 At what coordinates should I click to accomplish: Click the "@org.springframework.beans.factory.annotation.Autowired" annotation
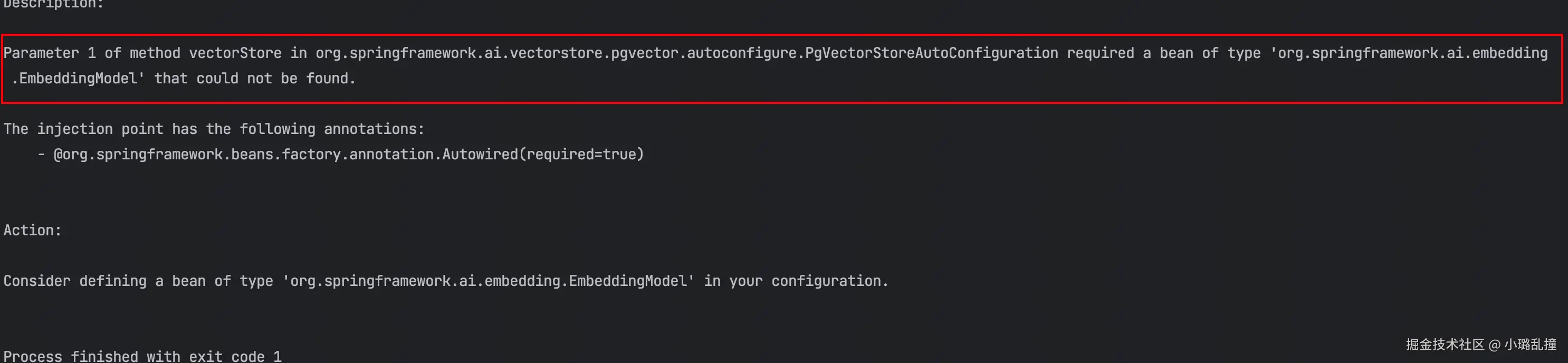point(285,155)
